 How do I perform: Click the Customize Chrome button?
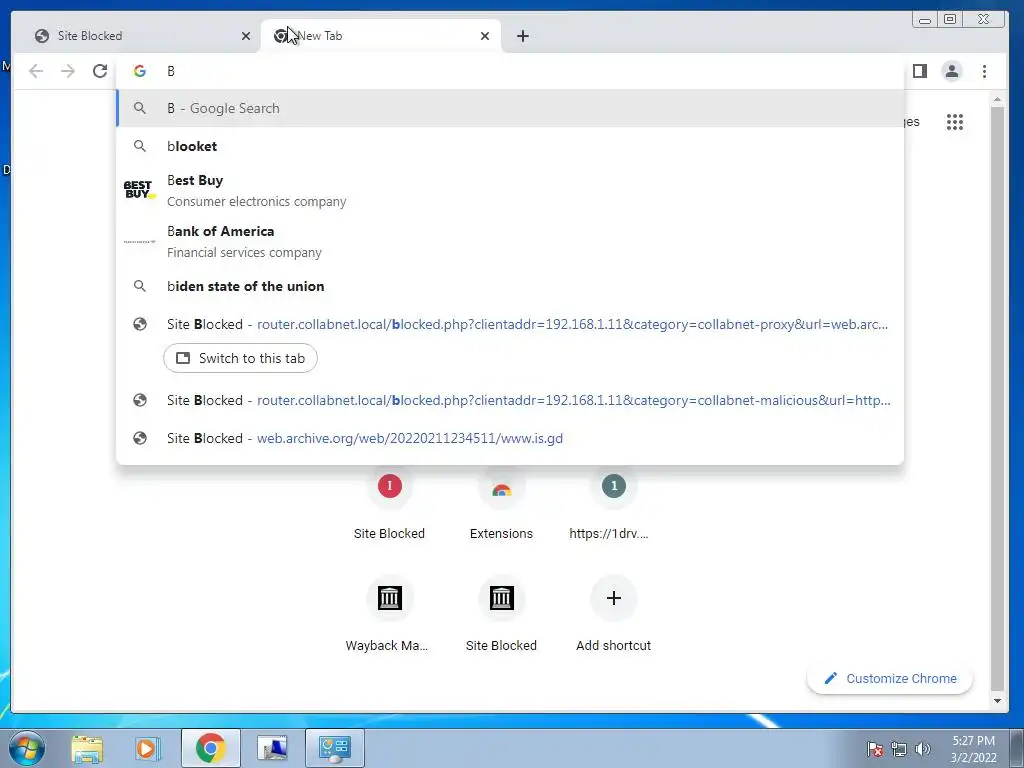[x=889, y=679]
